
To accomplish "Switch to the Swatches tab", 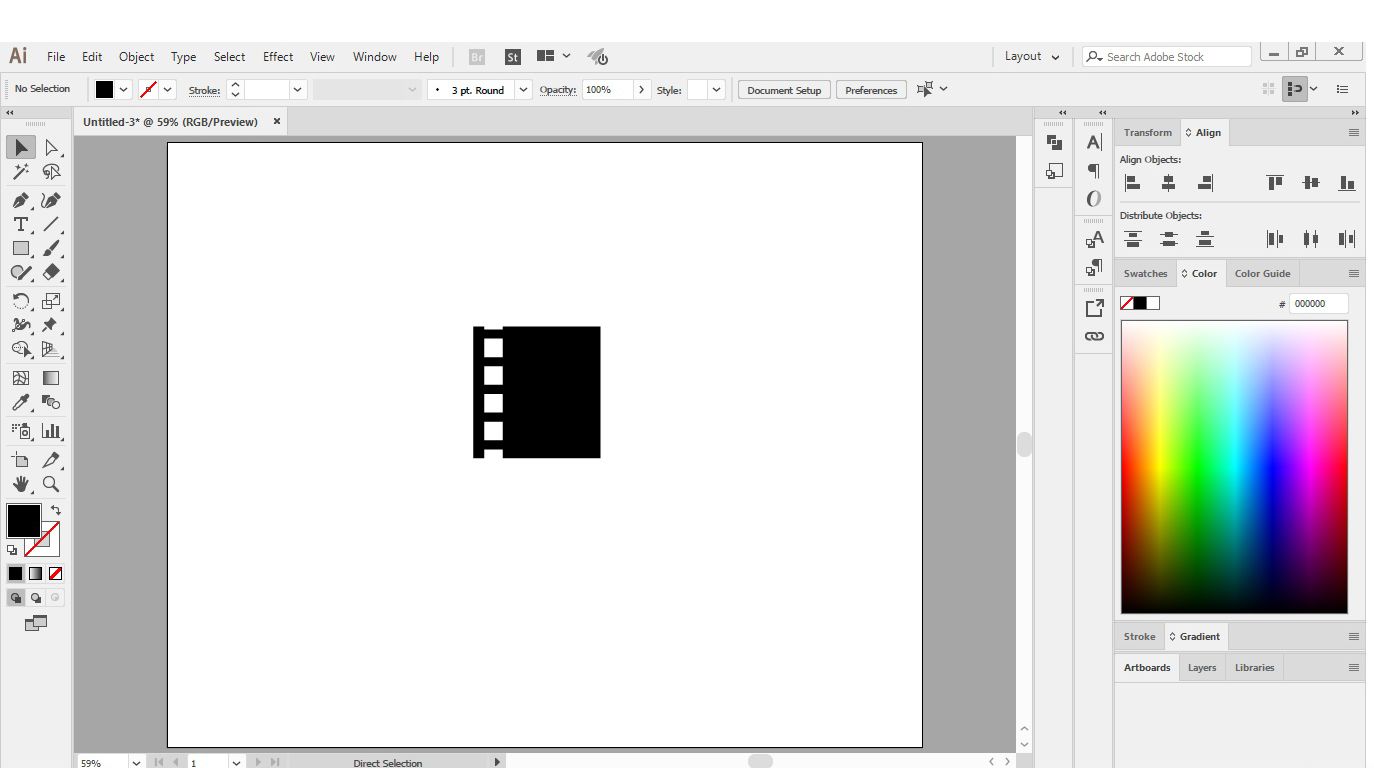I will click(1145, 273).
